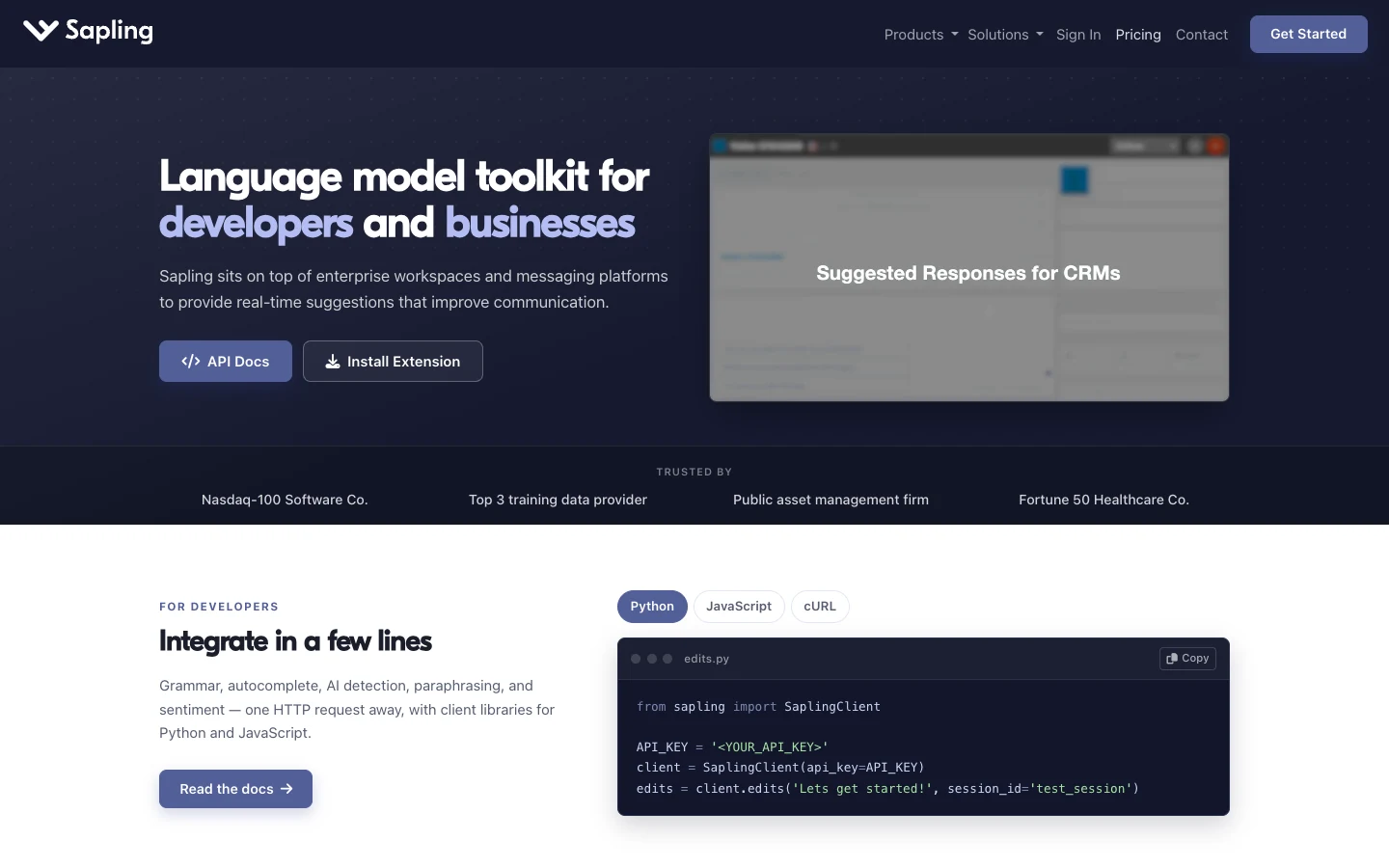
Task: Expand the Solutions dropdown menu
Action: coord(1005,35)
